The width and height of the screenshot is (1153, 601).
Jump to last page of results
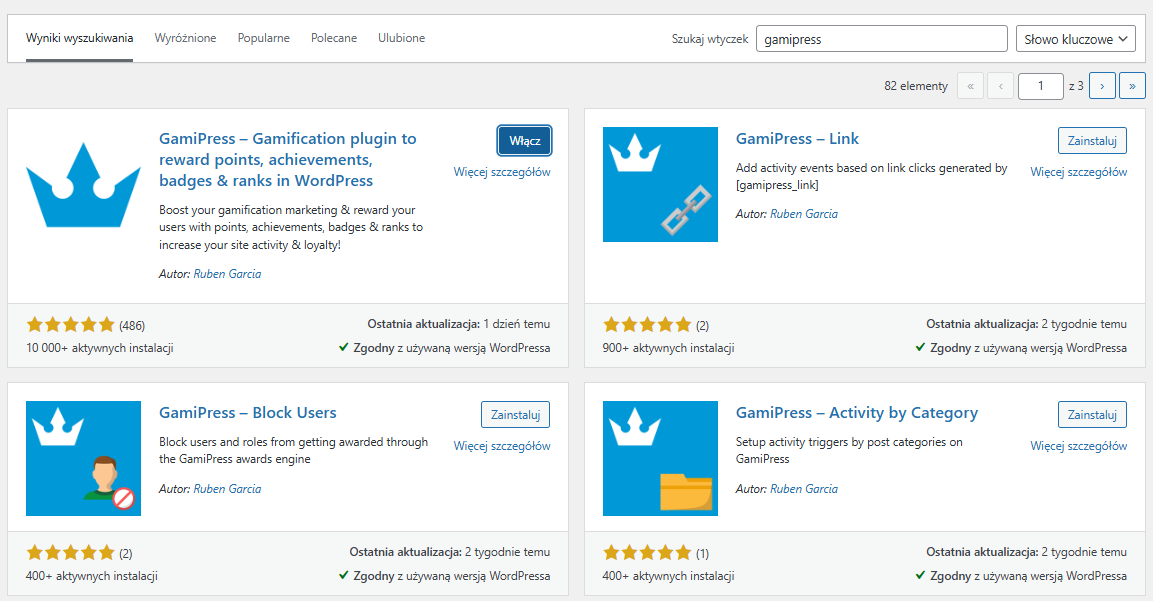(1132, 86)
